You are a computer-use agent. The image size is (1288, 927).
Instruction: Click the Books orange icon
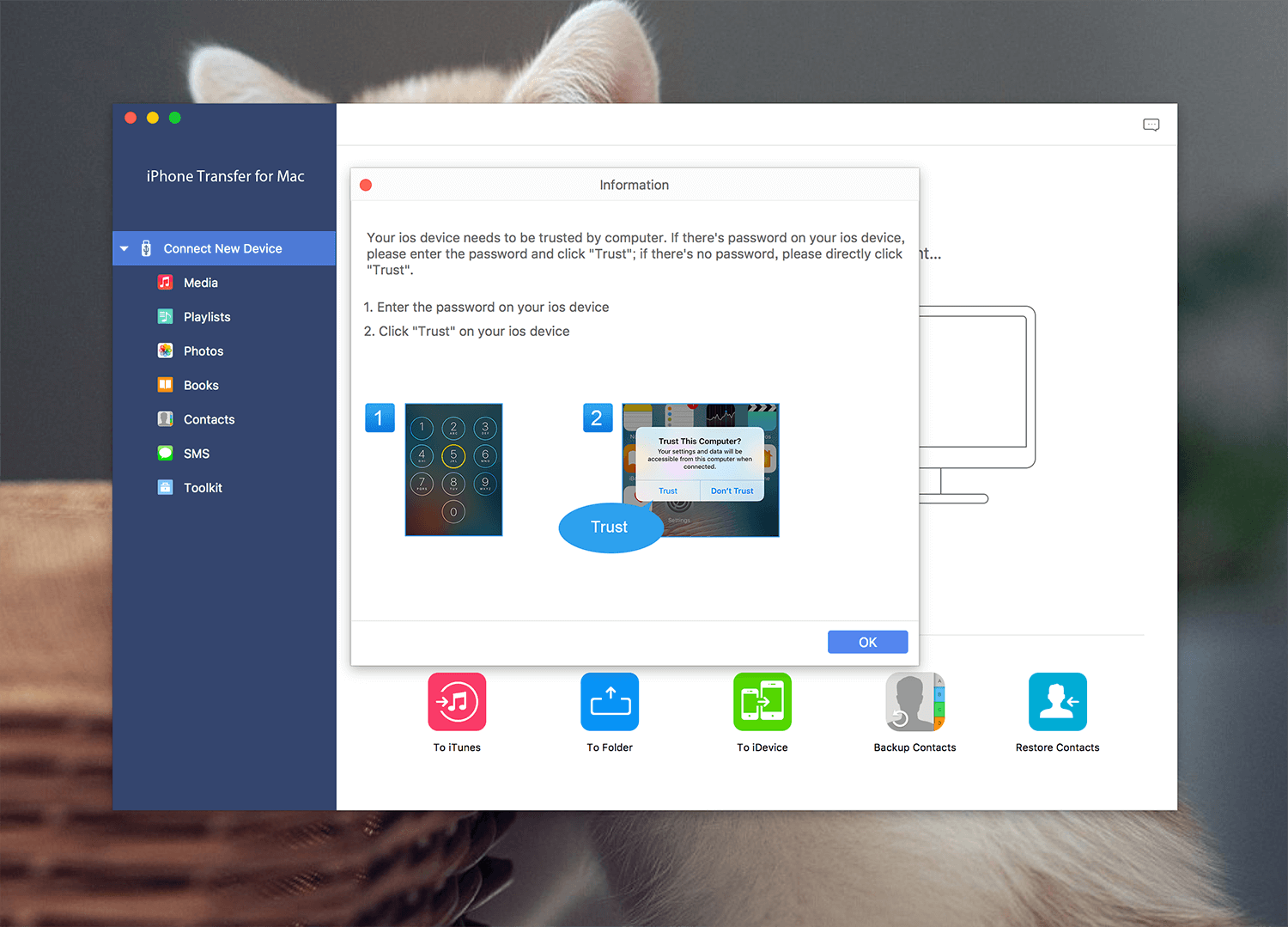click(165, 385)
